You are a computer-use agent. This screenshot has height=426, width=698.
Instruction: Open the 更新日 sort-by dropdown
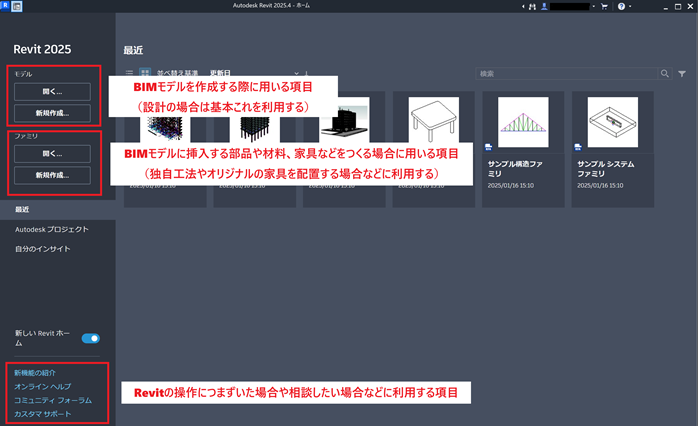[254, 73]
